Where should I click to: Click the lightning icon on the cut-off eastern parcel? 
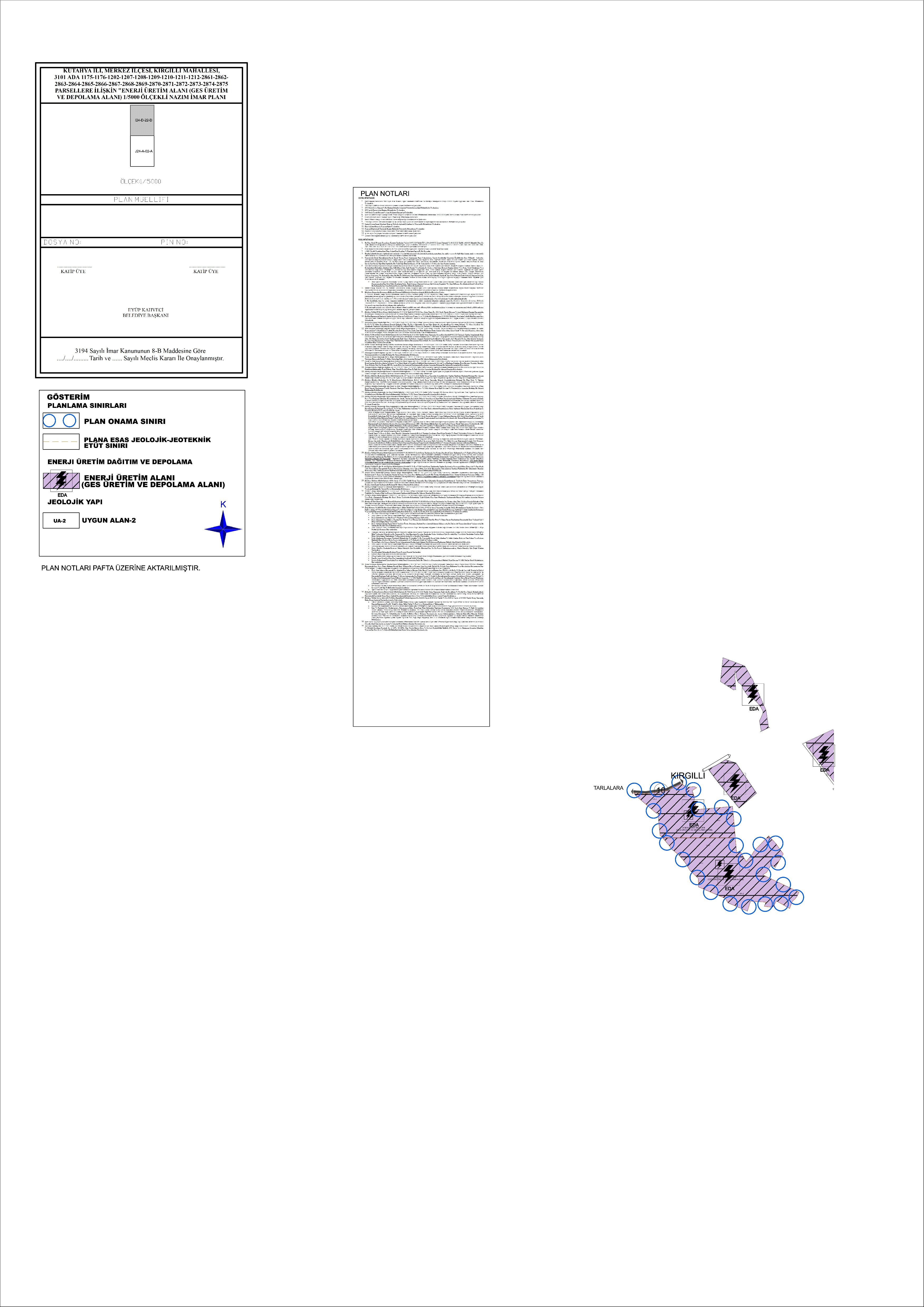pos(823,755)
